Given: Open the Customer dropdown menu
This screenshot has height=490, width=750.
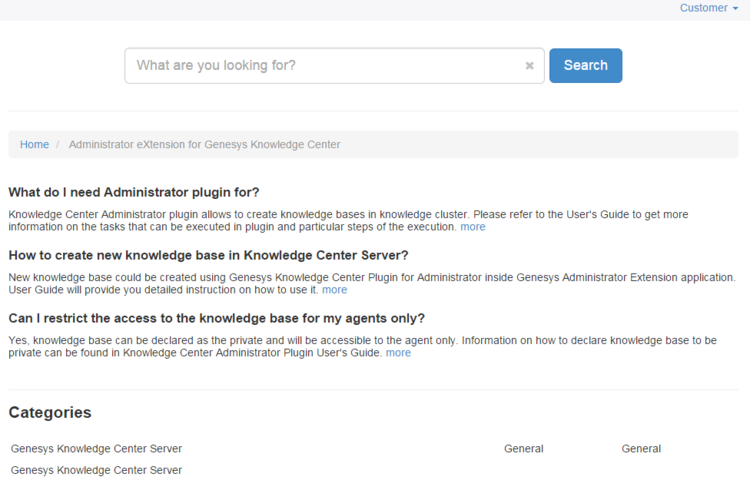Looking at the screenshot, I should pos(708,8).
